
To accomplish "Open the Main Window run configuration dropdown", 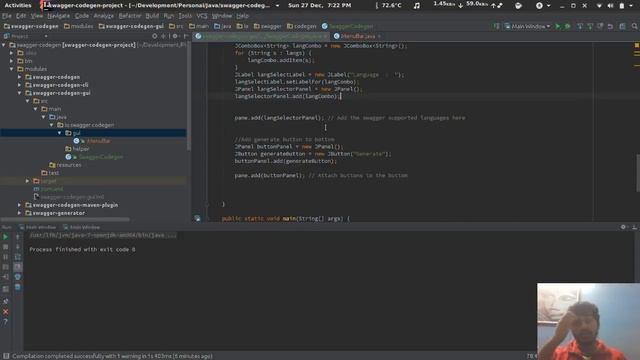I will tap(529, 26).
